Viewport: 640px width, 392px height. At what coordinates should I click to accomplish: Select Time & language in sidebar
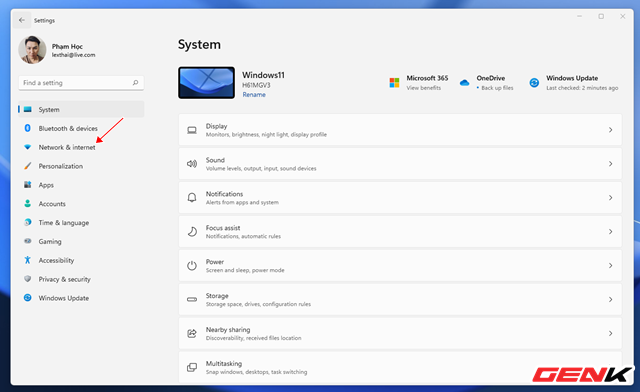tap(81, 222)
